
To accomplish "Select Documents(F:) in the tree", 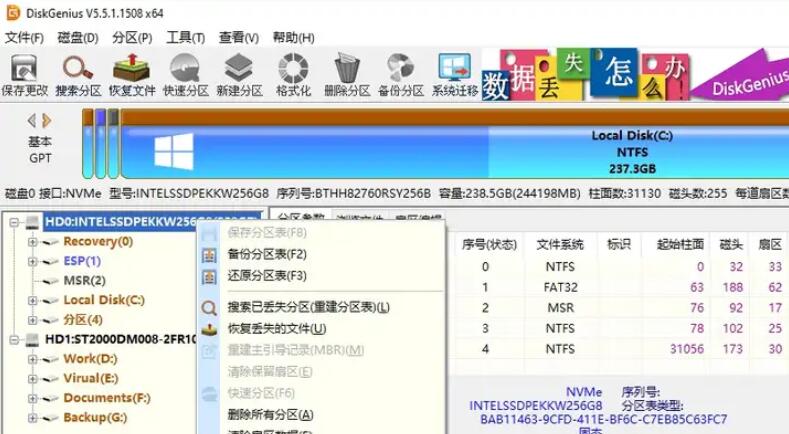I will 107,398.
